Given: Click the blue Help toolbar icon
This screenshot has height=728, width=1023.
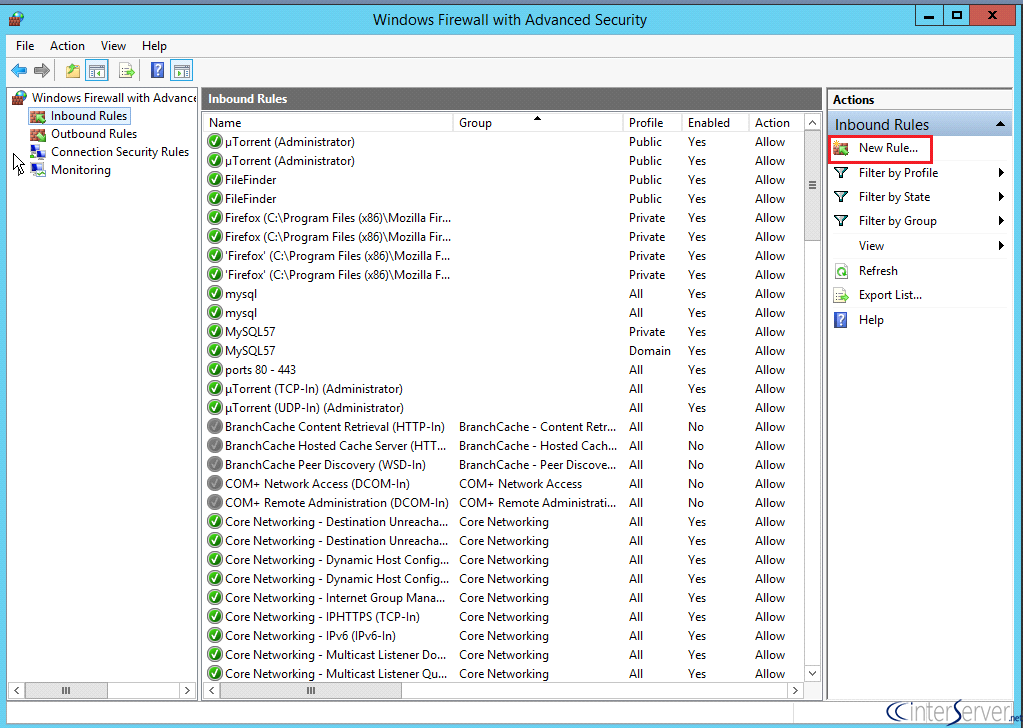Looking at the screenshot, I should 157,70.
